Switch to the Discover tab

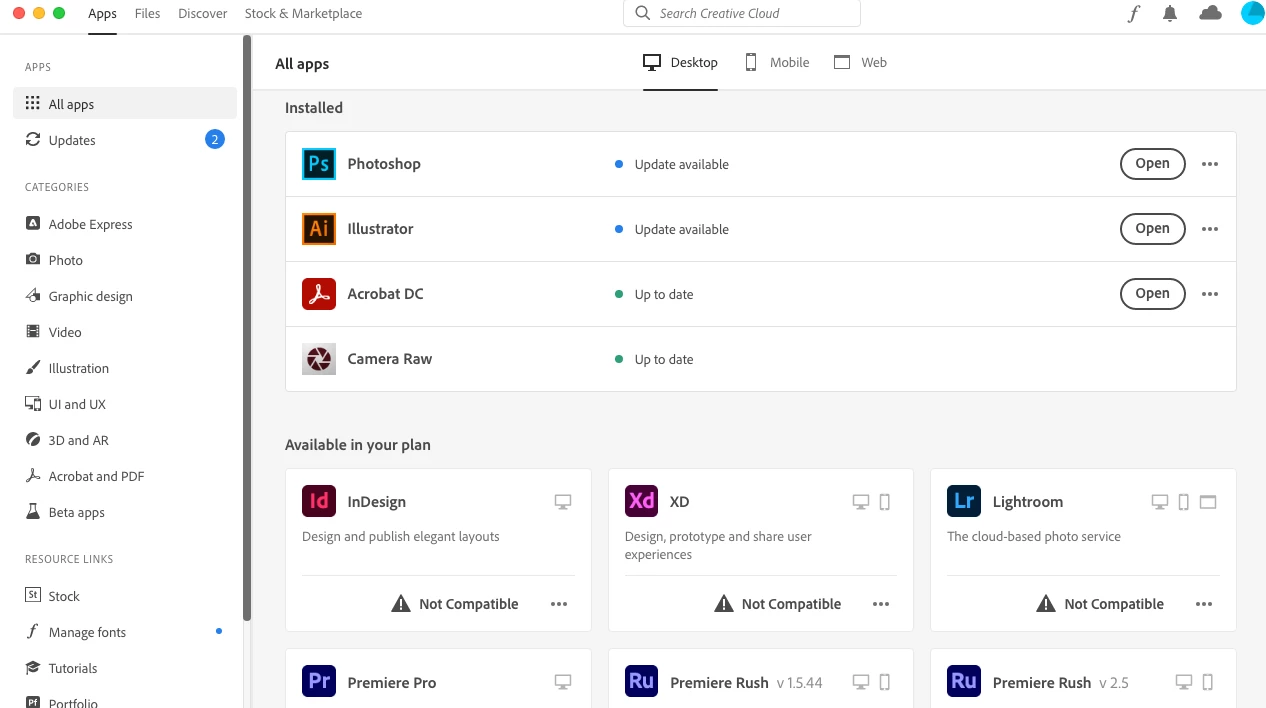(x=203, y=14)
